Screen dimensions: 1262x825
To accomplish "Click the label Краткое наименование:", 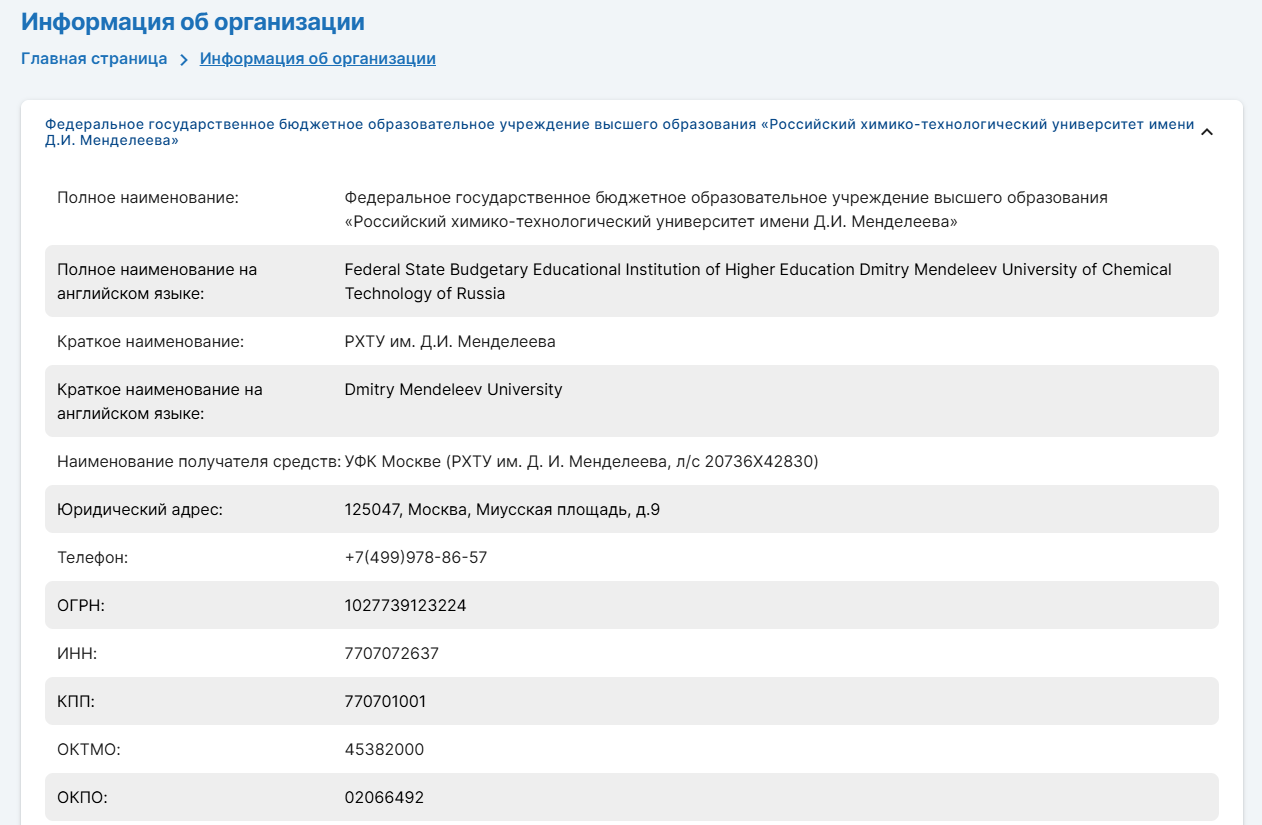I will (x=150, y=342).
